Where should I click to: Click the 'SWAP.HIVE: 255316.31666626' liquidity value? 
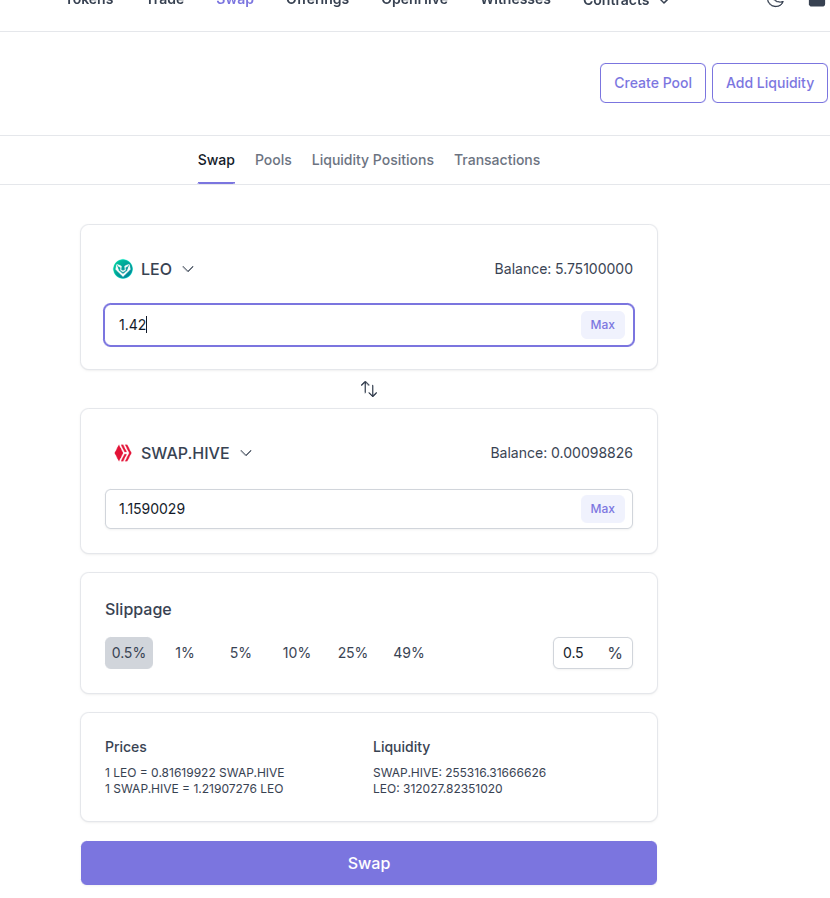tap(459, 773)
